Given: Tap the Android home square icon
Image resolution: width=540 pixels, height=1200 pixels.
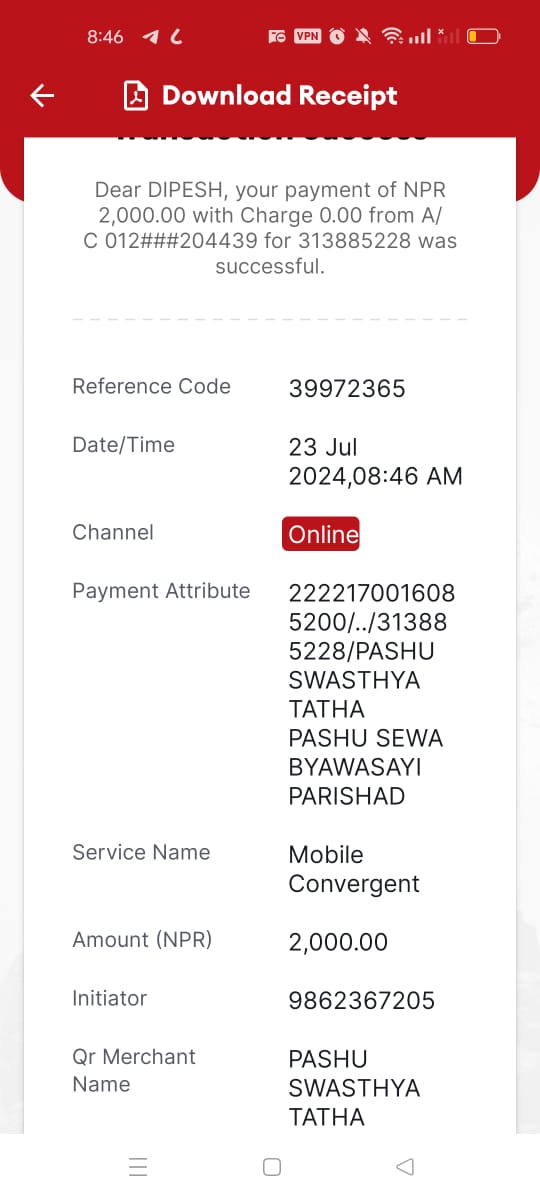Looking at the screenshot, I should click(x=271, y=1166).
